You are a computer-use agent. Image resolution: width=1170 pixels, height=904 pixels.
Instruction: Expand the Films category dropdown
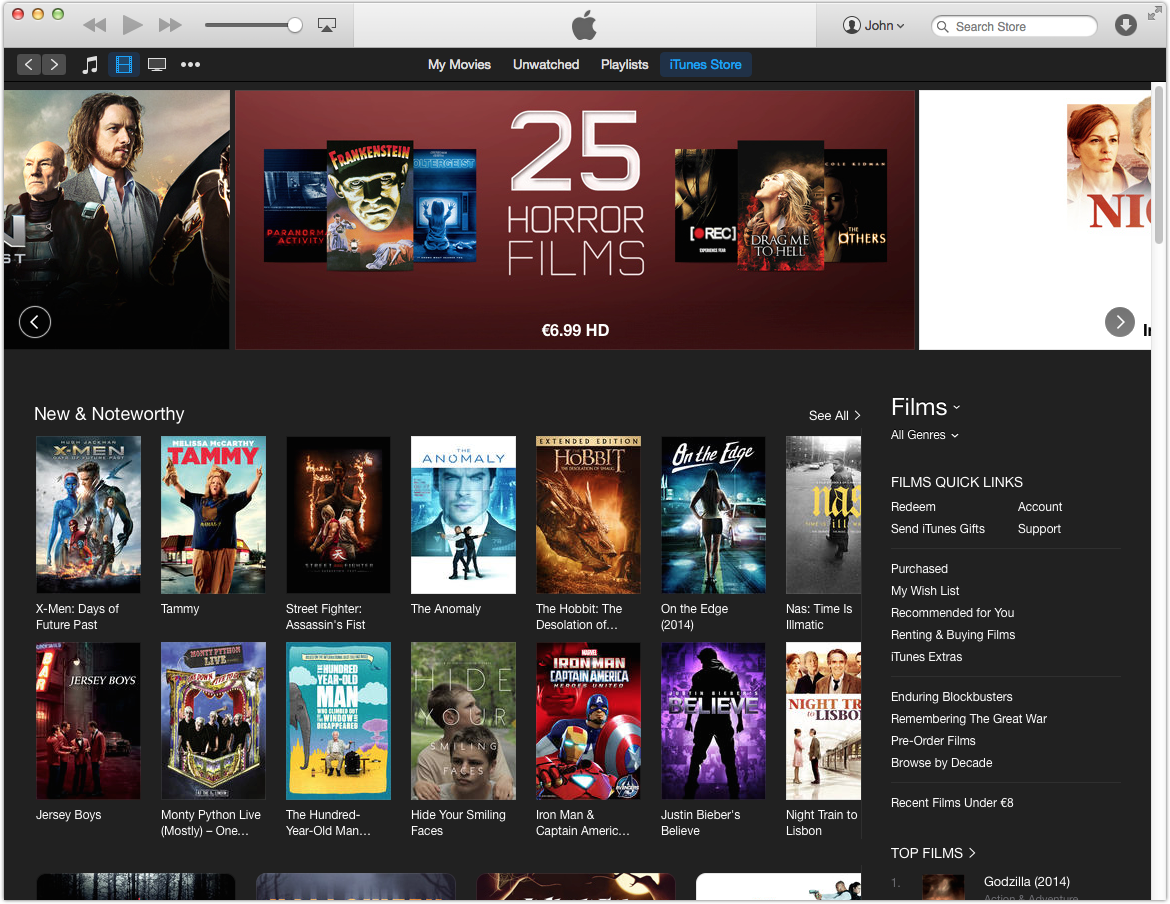pyautogui.click(x=925, y=407)
